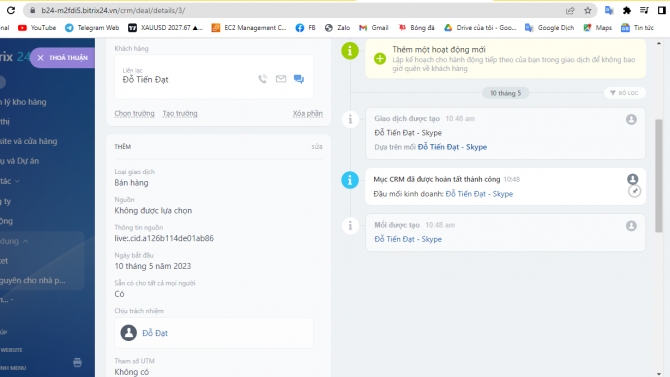Toggle the browser side panel icon

click(661, 10)
